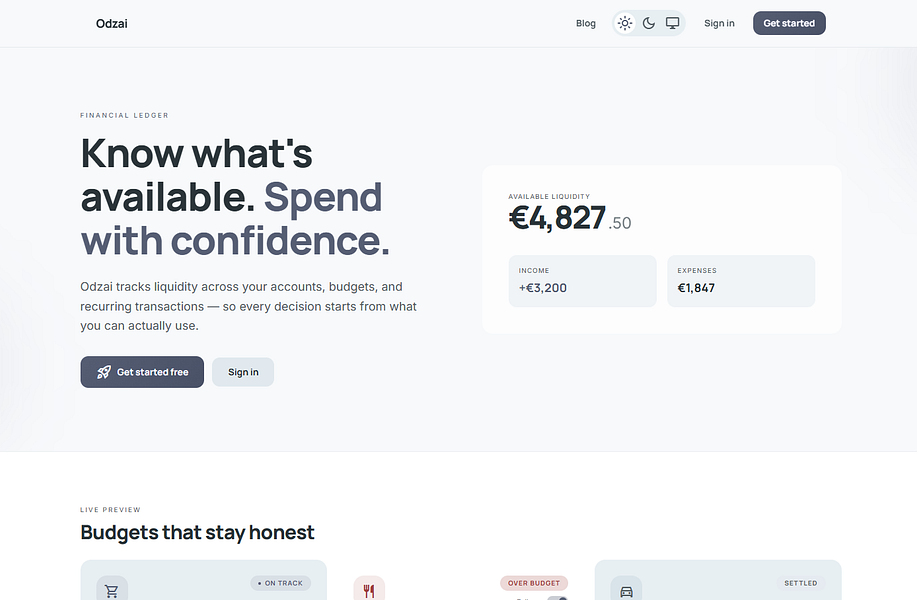Click the Income +€3,200 tile
Image resolution: width=917 pixels, height=600 pixels.
[582, 281]
